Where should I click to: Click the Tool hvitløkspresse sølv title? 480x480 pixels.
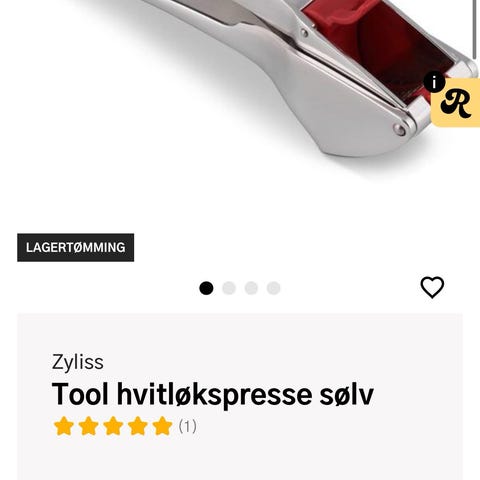coord(213,394)
